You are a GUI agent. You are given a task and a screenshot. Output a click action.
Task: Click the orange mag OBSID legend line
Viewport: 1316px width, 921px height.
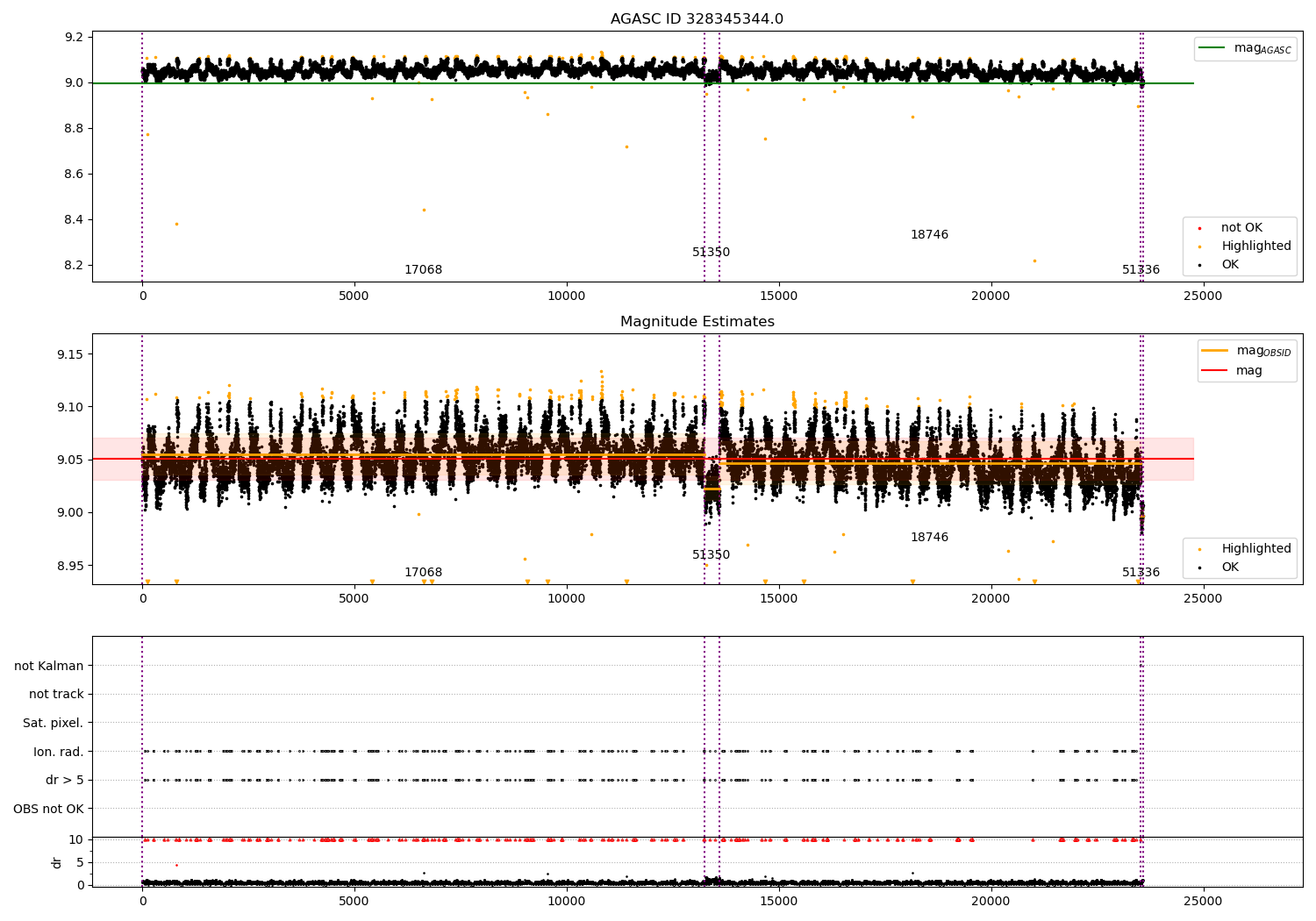click(x=1214, y=351)
